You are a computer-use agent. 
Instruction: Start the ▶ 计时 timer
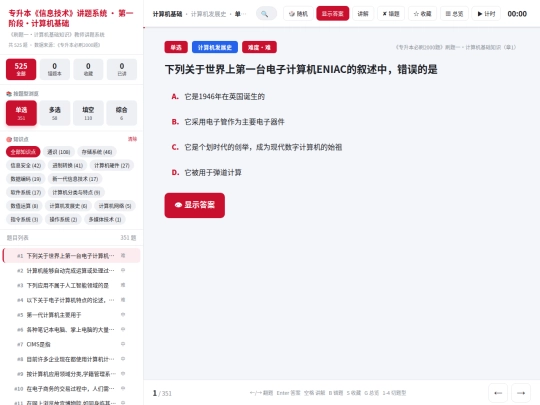pyautogui.click(x=486, y=14)
